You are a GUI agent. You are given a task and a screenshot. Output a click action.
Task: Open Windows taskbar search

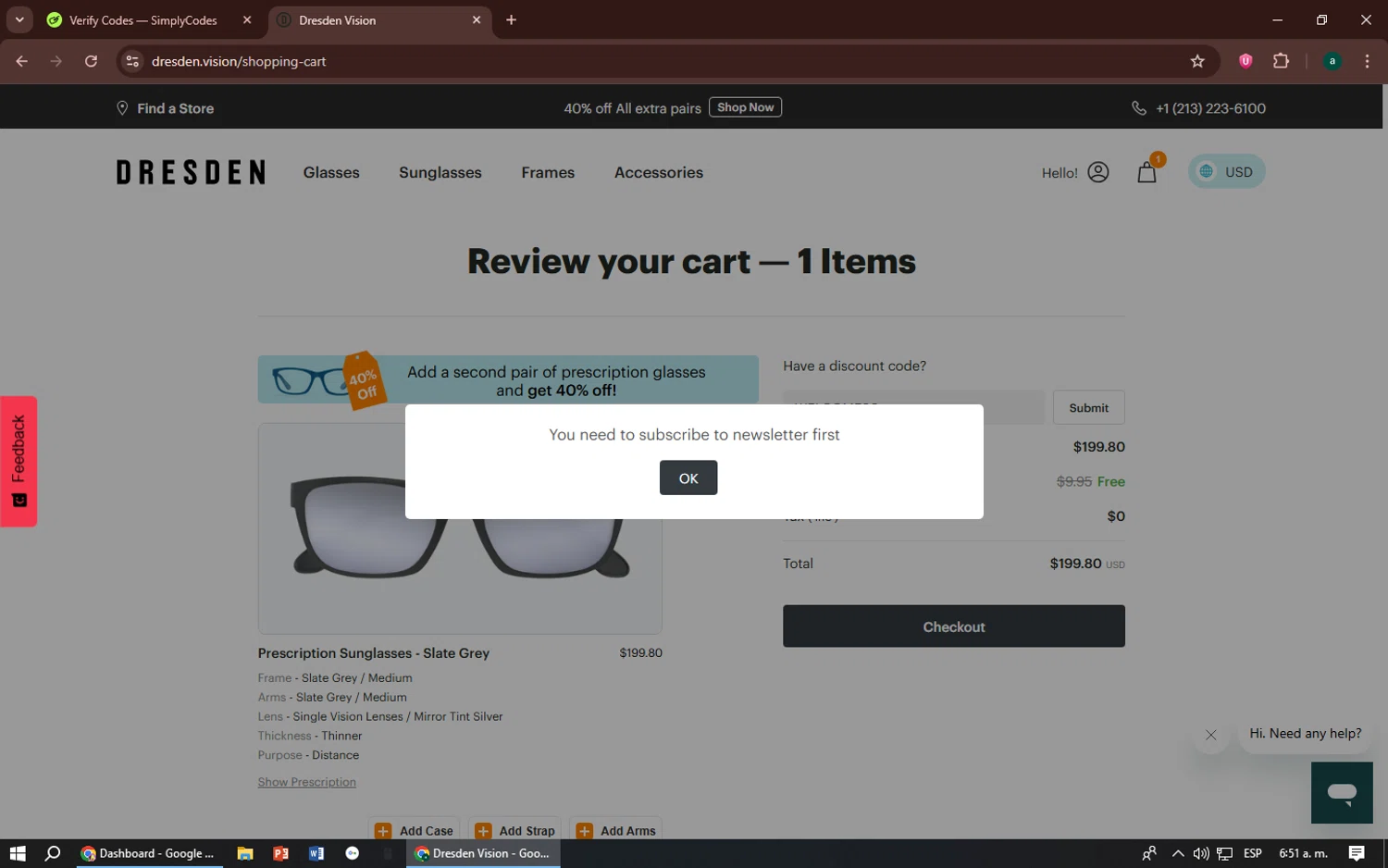click(53, 853)
